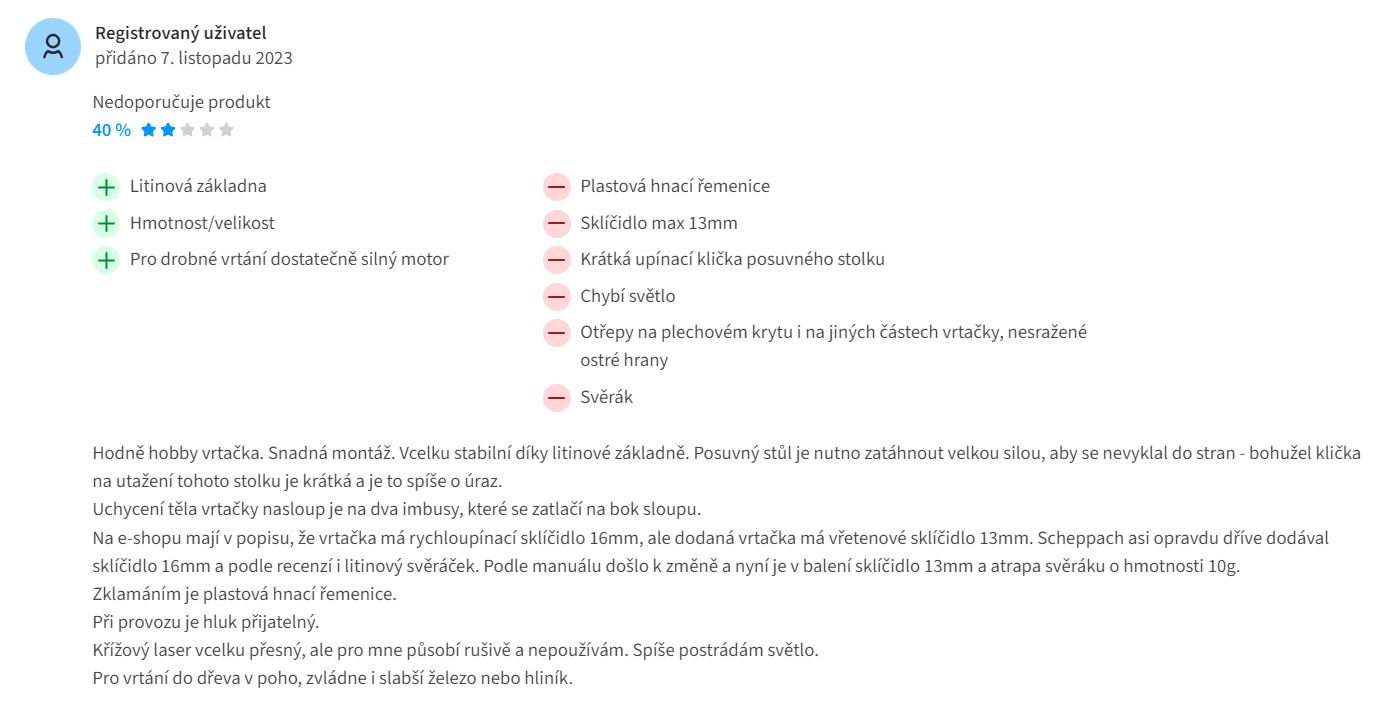The image size is (1391, 703).
Task: Click the Nedoporučuje produkt label
Action: coord(181,102)
